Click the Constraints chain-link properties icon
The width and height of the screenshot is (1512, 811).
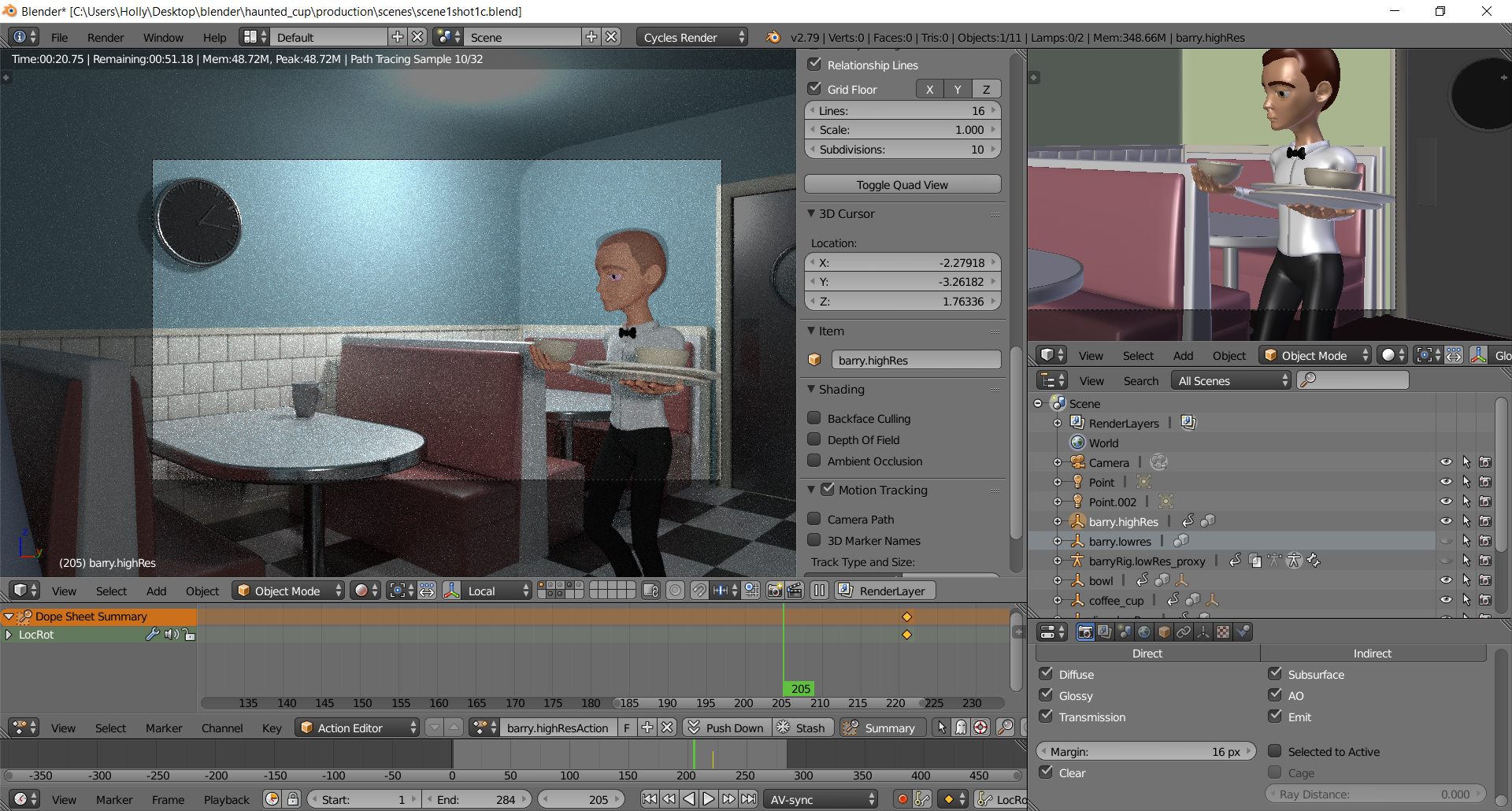[1183, 631]
